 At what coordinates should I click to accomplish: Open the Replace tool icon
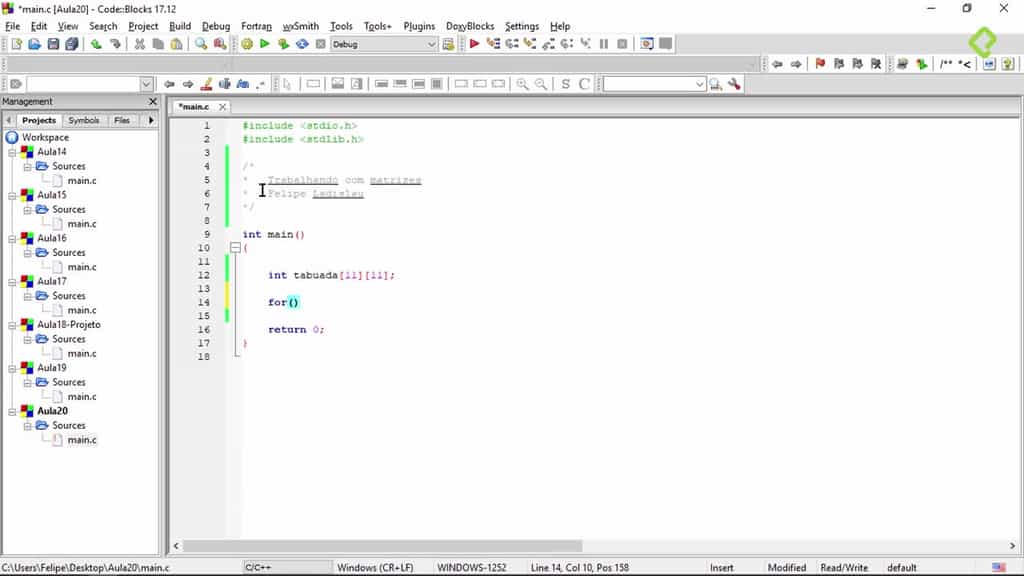click(220, 44)
